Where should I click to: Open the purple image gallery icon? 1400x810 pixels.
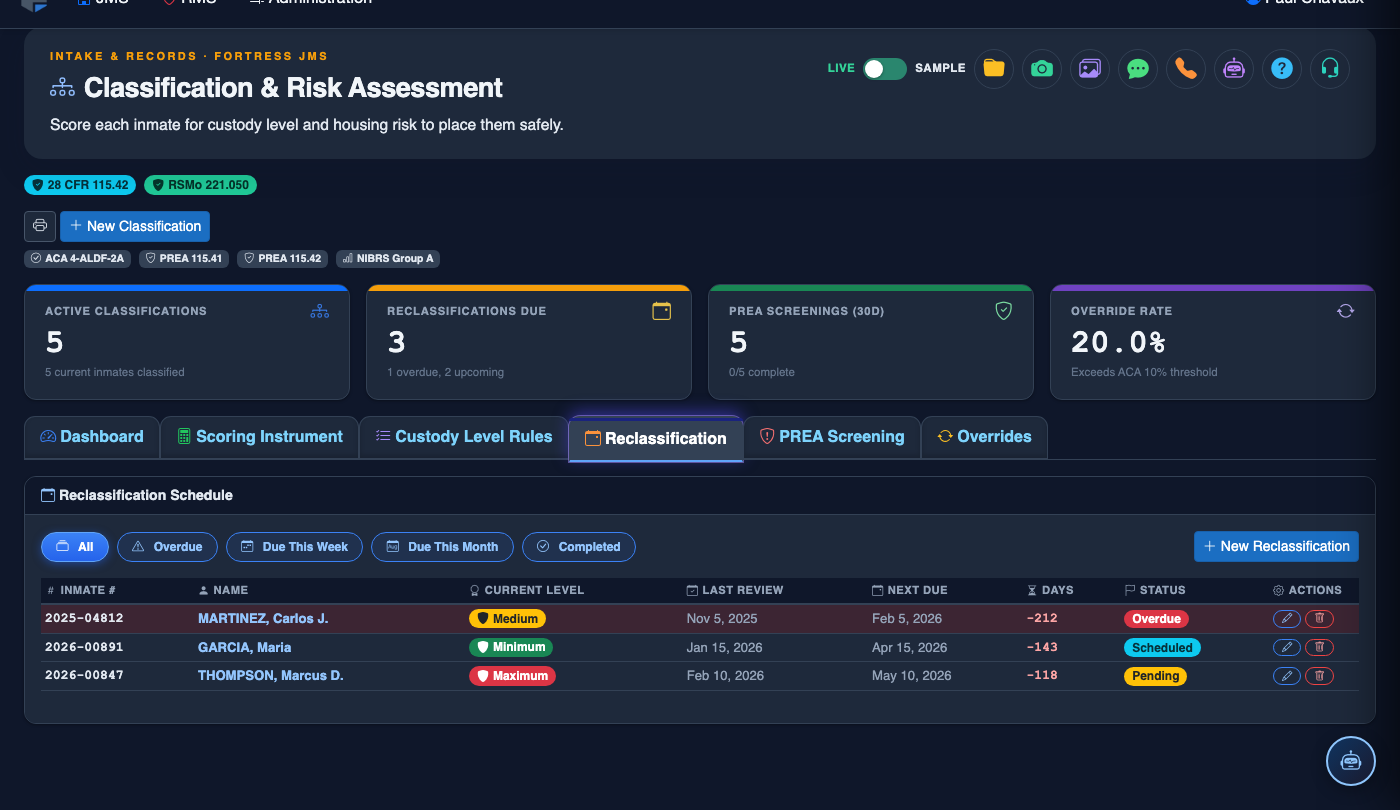1090,68
